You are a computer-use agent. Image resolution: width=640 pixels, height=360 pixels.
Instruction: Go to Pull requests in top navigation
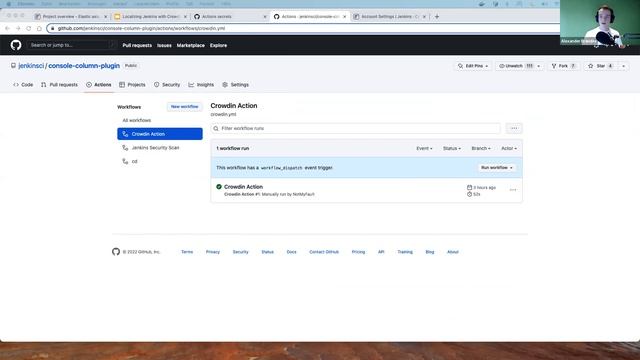tap(137, 45)
